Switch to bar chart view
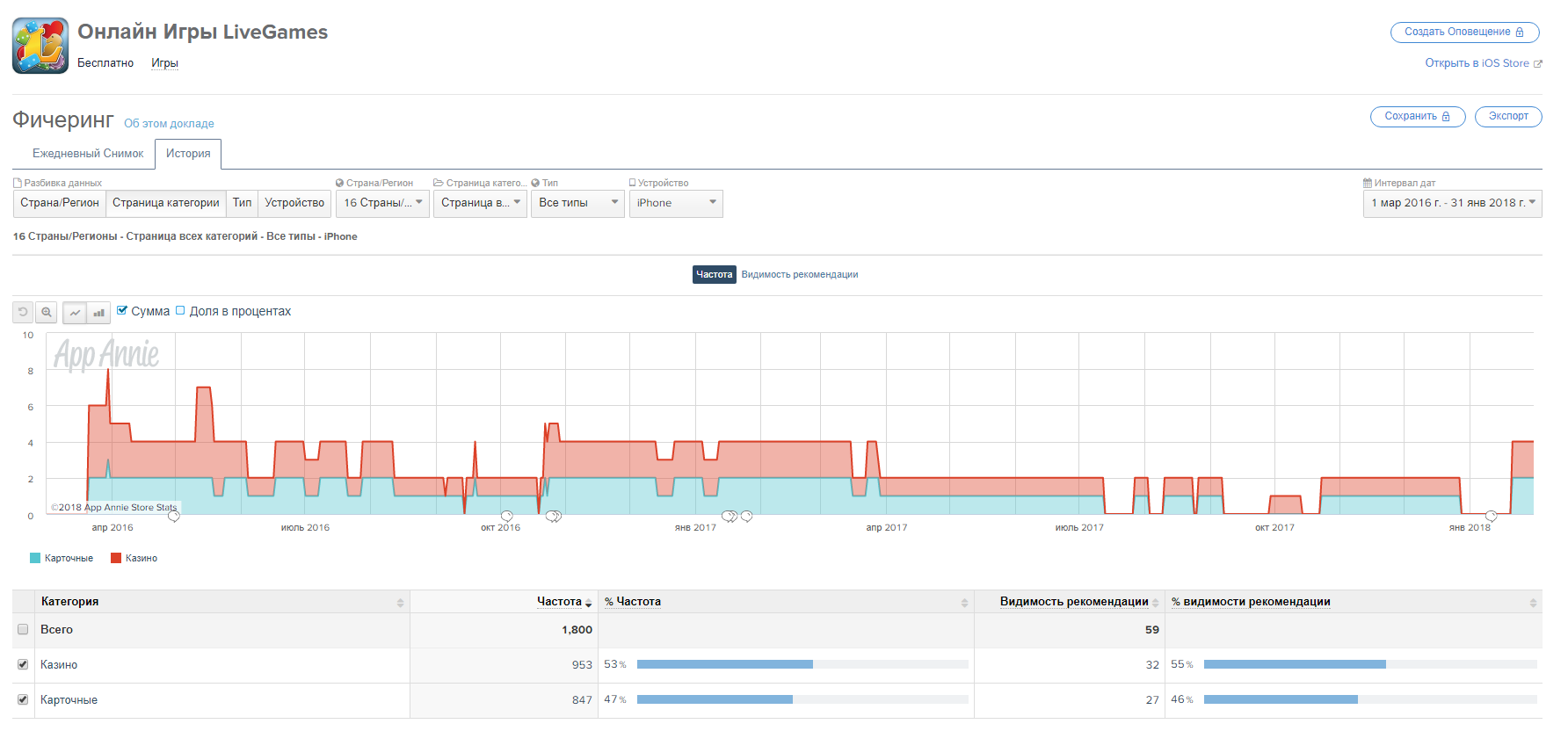Screen dimensions: 1568x731 click(x=98, y=312)
